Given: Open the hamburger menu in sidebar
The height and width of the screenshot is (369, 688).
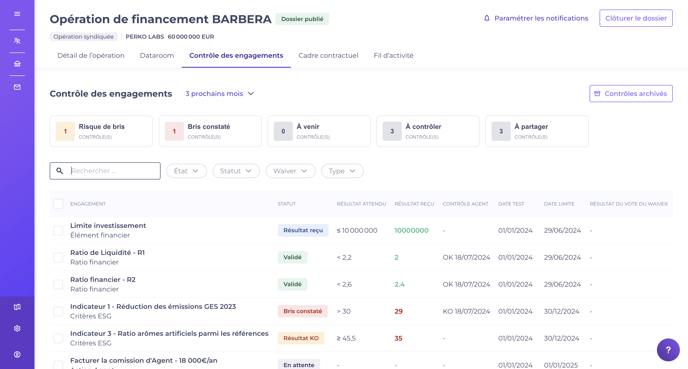Looking at the screenshot, I should (17, 14).
